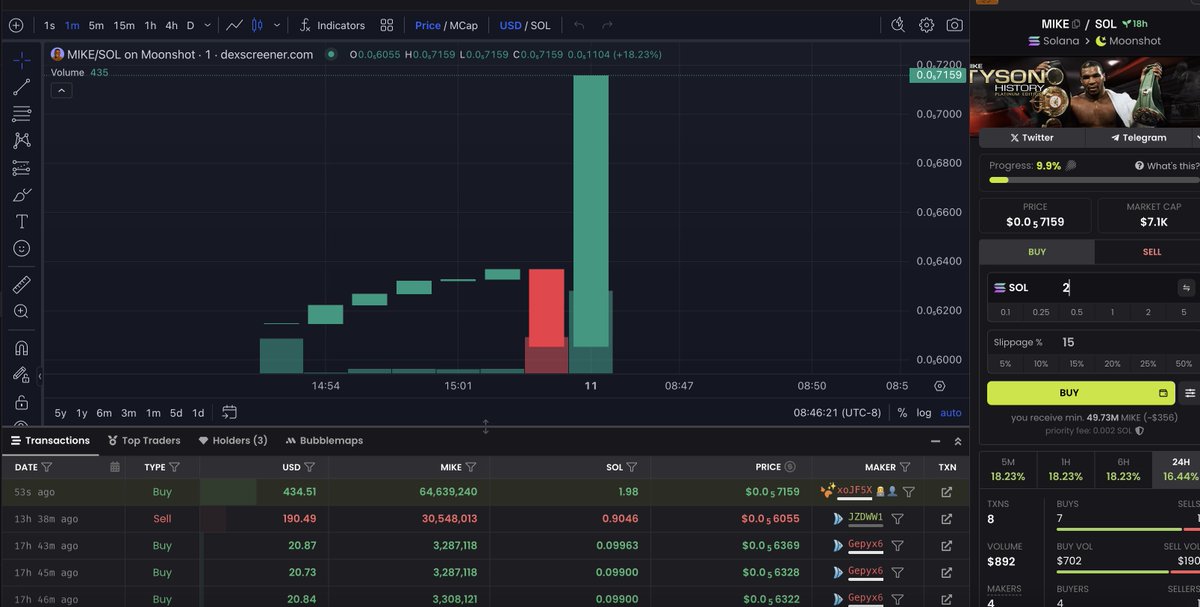Toggle magnet mode for drawings
1200x607 pixels.
tap(21, 348)
